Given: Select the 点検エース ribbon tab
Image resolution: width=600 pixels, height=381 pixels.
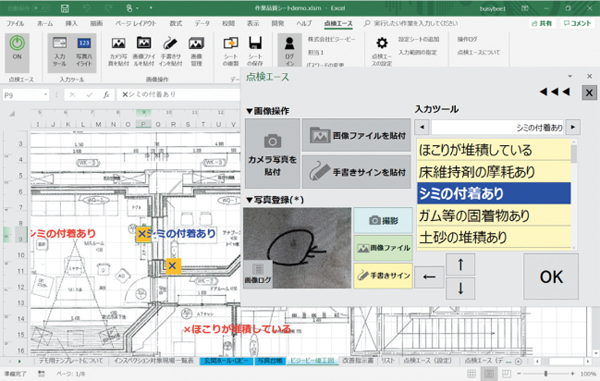Looking at the screenshot, I should [338, 23].
